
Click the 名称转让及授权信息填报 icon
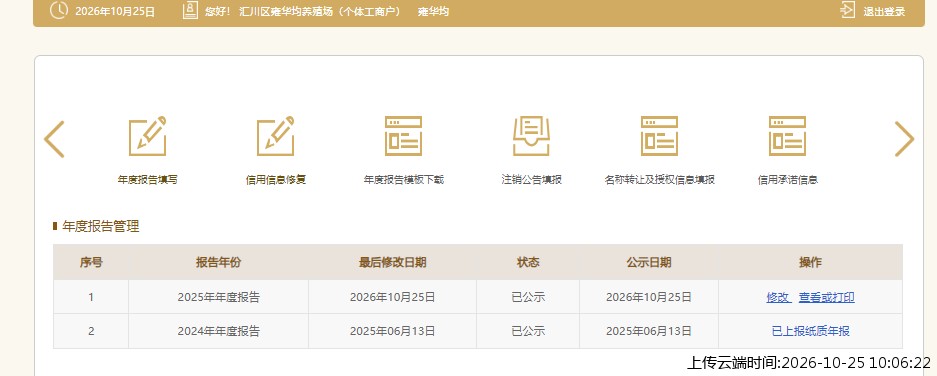(x=659, y=136)
